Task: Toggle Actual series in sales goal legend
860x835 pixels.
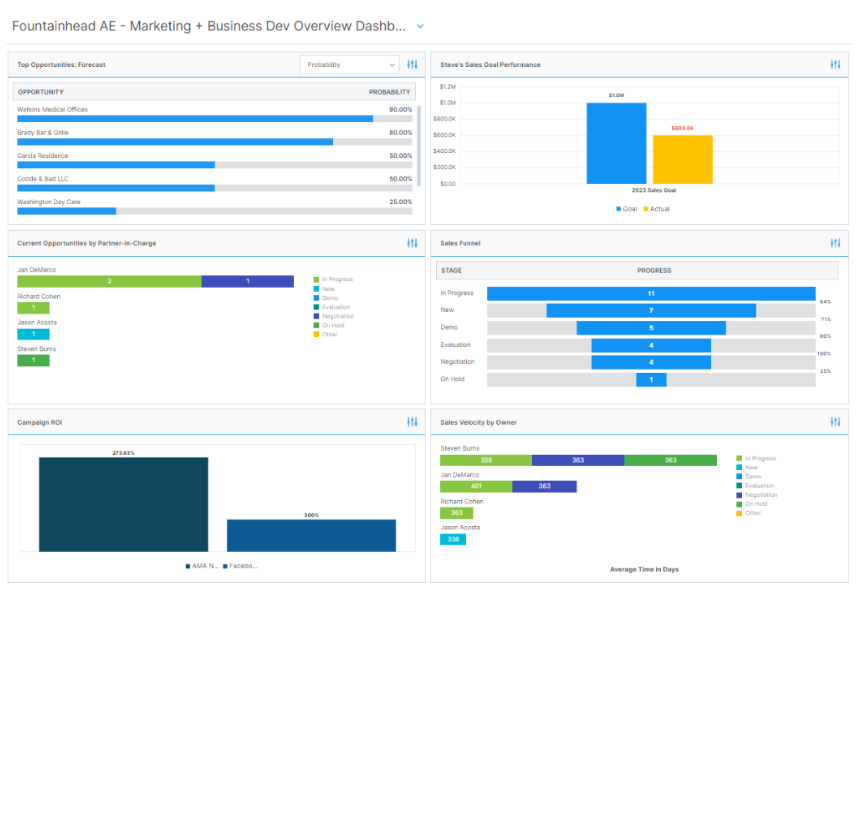Action: pos(656,209)
